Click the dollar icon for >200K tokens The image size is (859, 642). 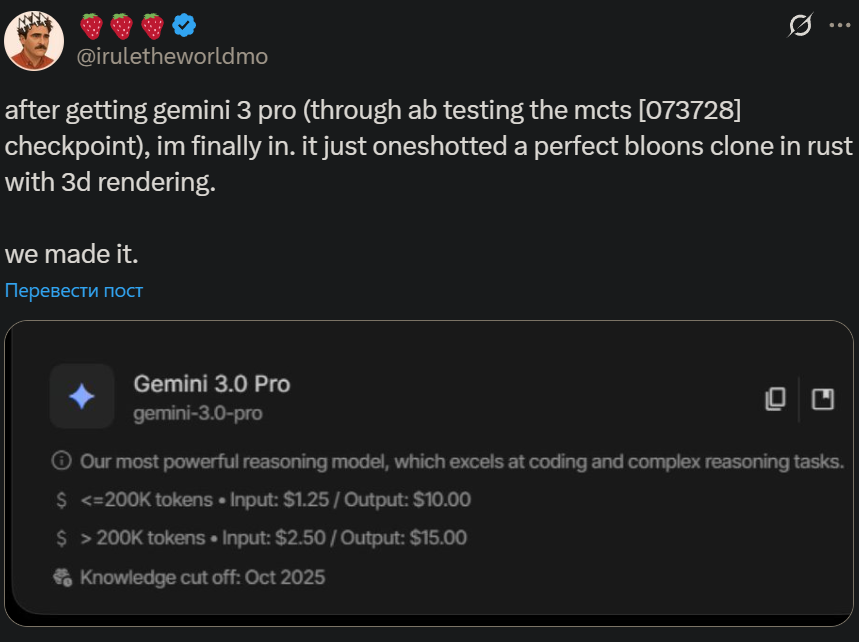click(x=62, y=538)
